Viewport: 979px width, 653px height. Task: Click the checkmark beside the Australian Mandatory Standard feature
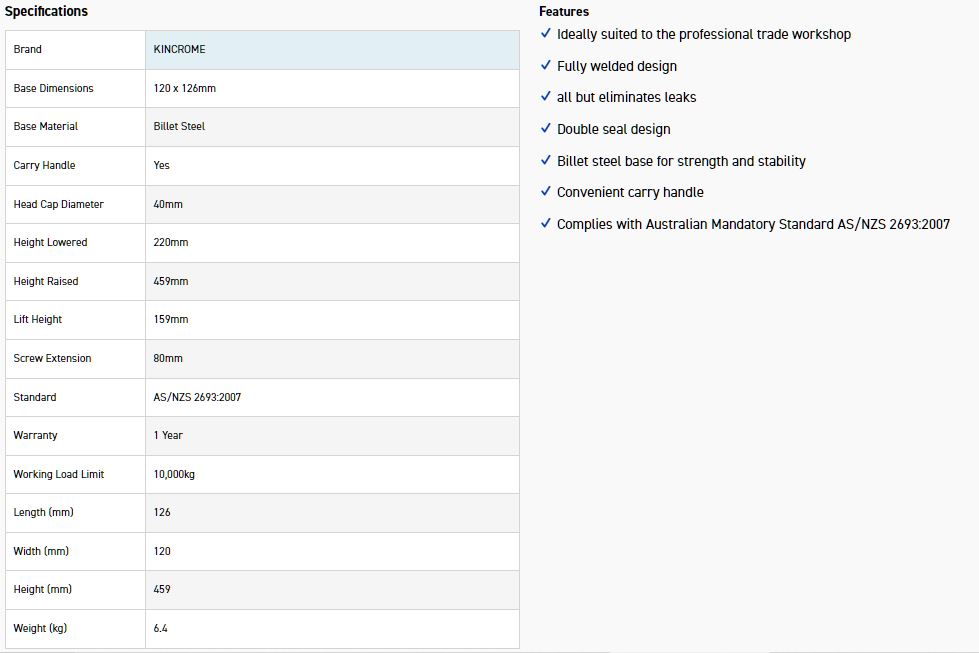(x=545, y=223)
